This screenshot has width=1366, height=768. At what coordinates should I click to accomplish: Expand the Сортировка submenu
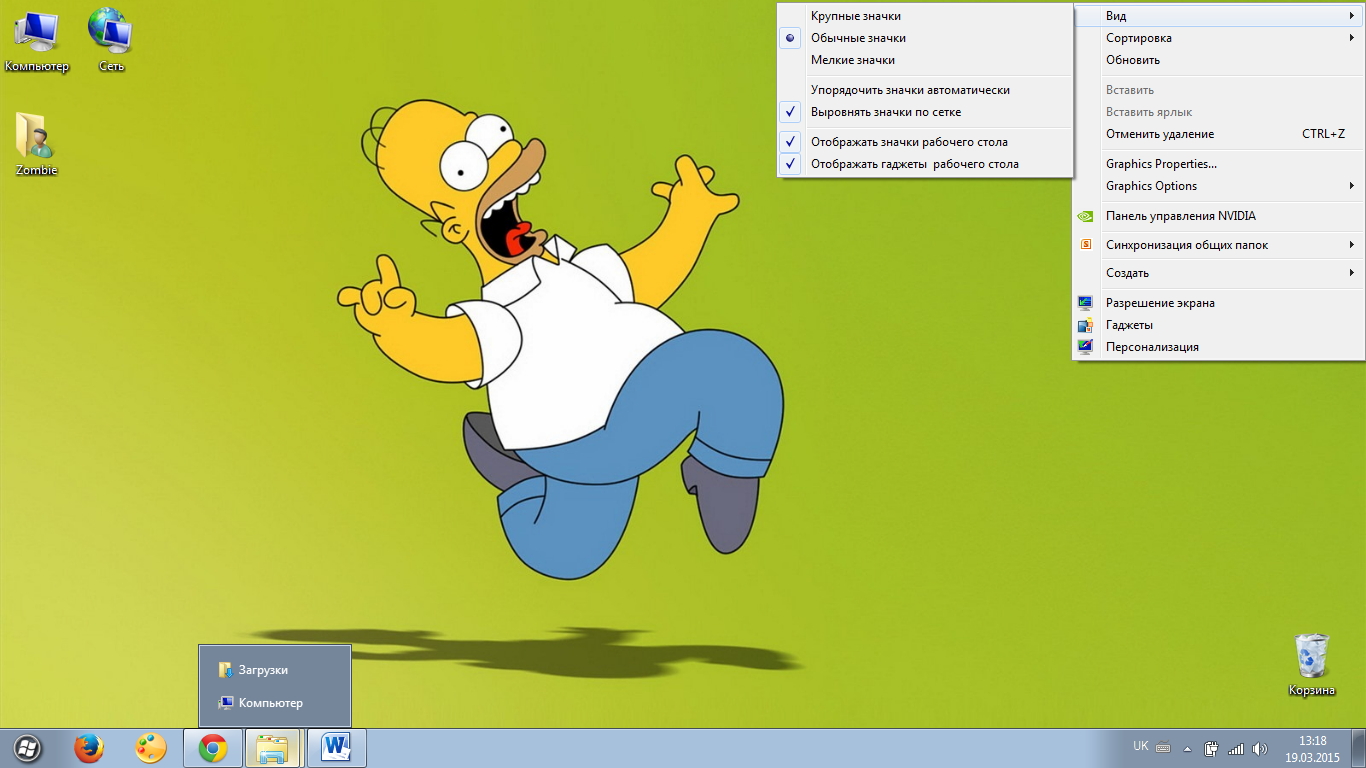1218,38
